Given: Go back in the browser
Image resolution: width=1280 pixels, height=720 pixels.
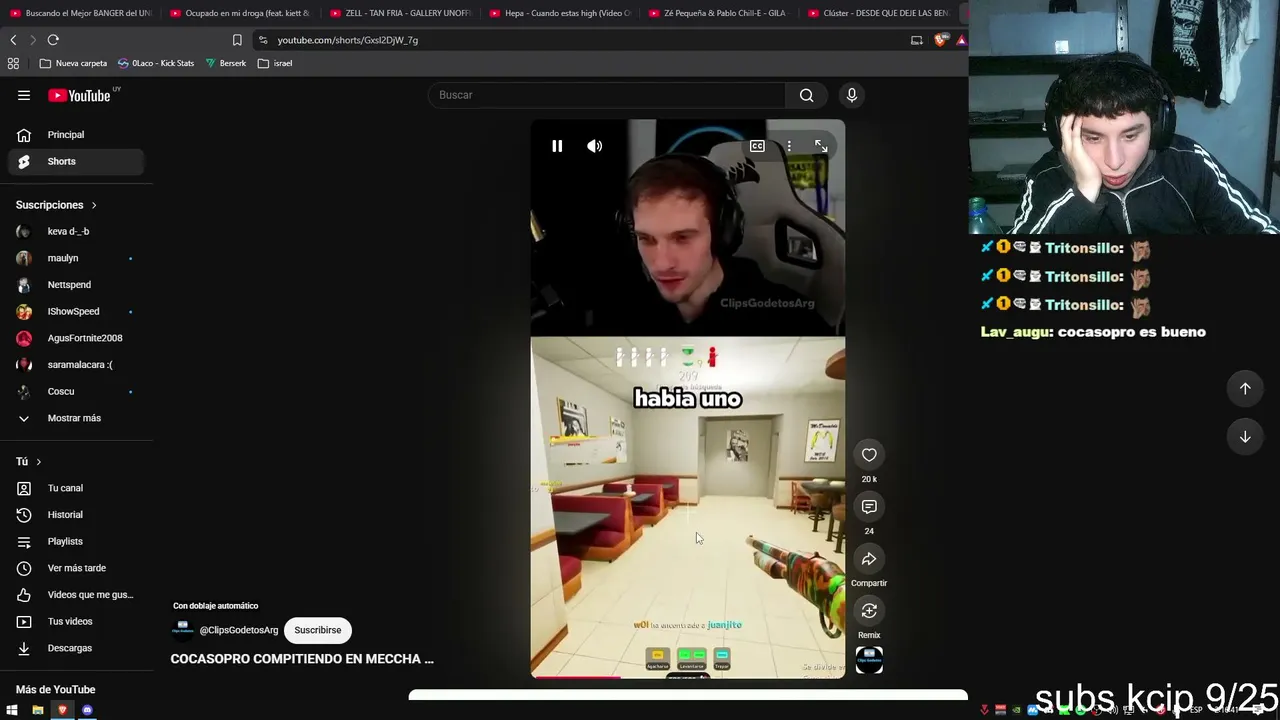Looking at the screenshot, I should [13, 40].
